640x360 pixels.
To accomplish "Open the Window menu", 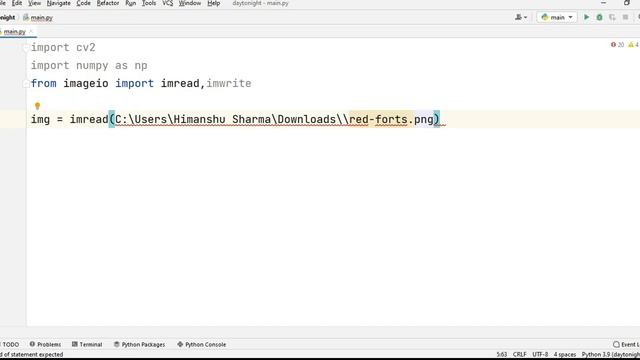I will click(190, 3).
